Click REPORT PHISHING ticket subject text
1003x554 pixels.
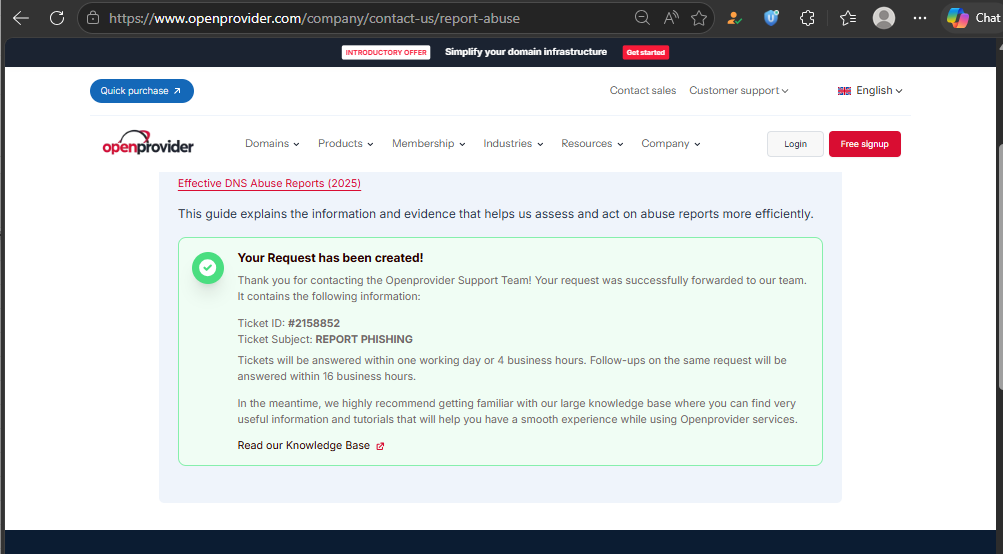click(x=364, y=339)
